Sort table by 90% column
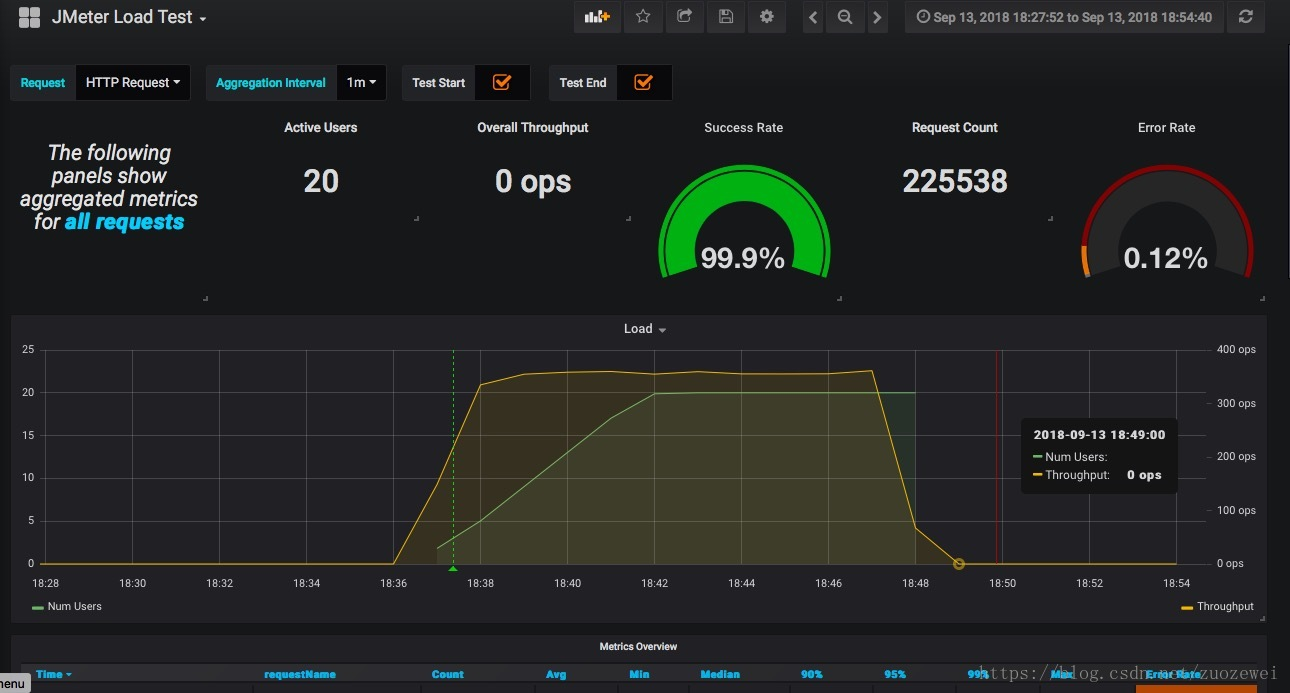1290x693 pixels. pyautogui.click(x=812, y=675)
